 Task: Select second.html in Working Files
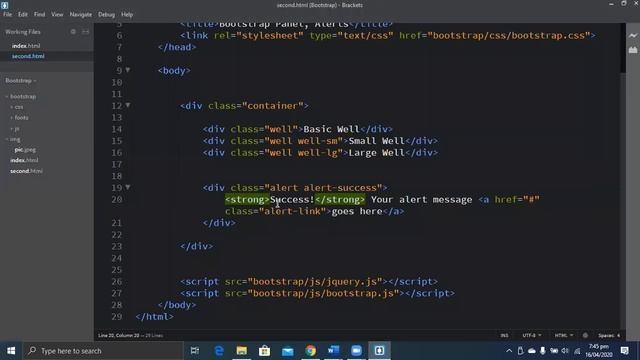click(28, 56)
